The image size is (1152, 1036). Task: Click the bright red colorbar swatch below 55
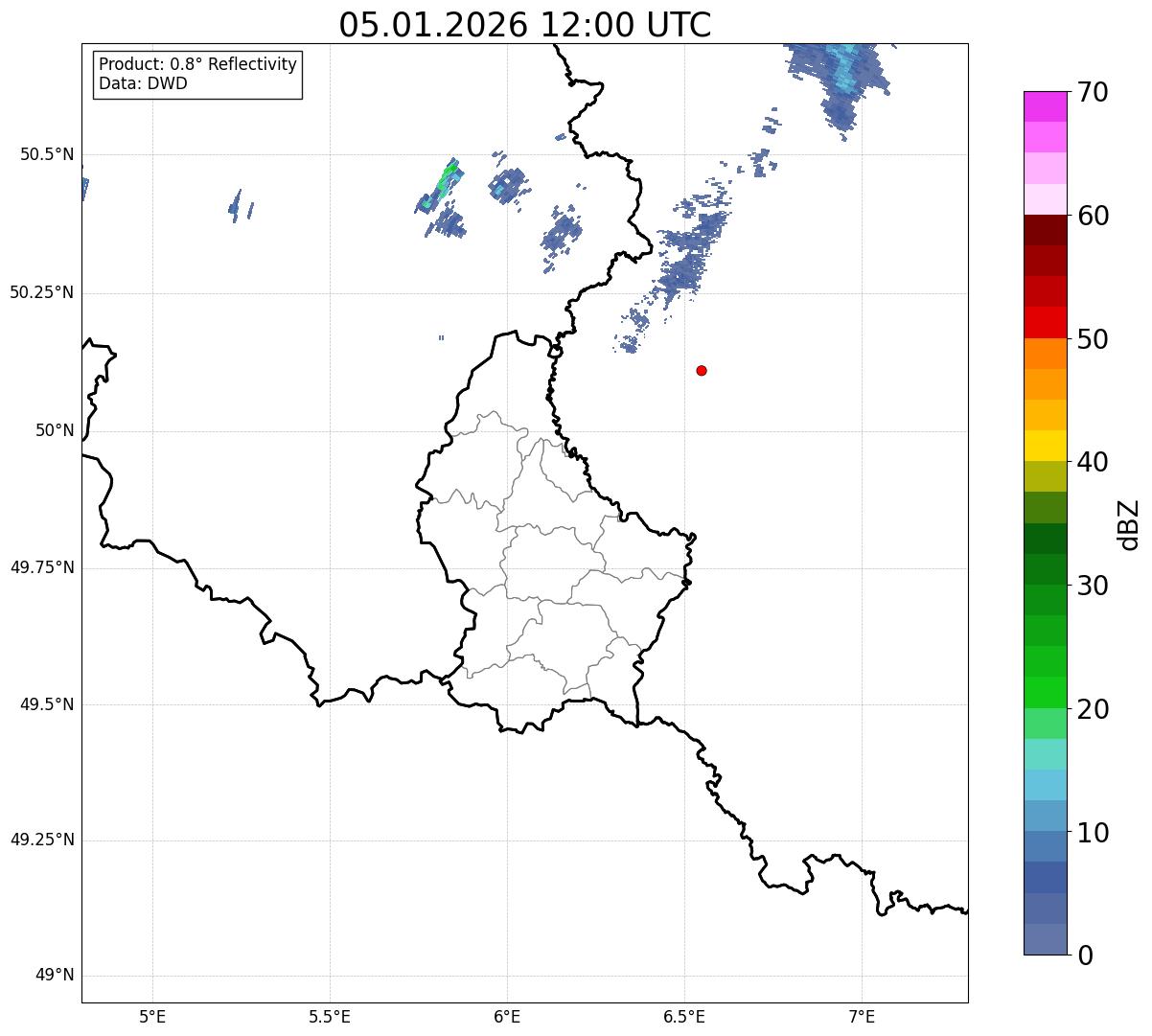1045,322
